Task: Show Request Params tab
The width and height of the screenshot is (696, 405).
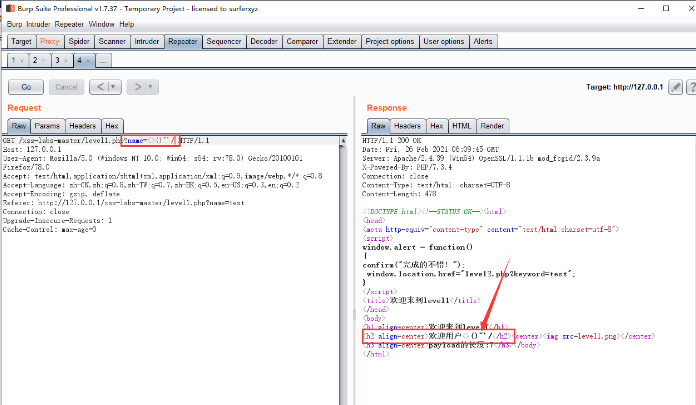Action: [47, 126]
